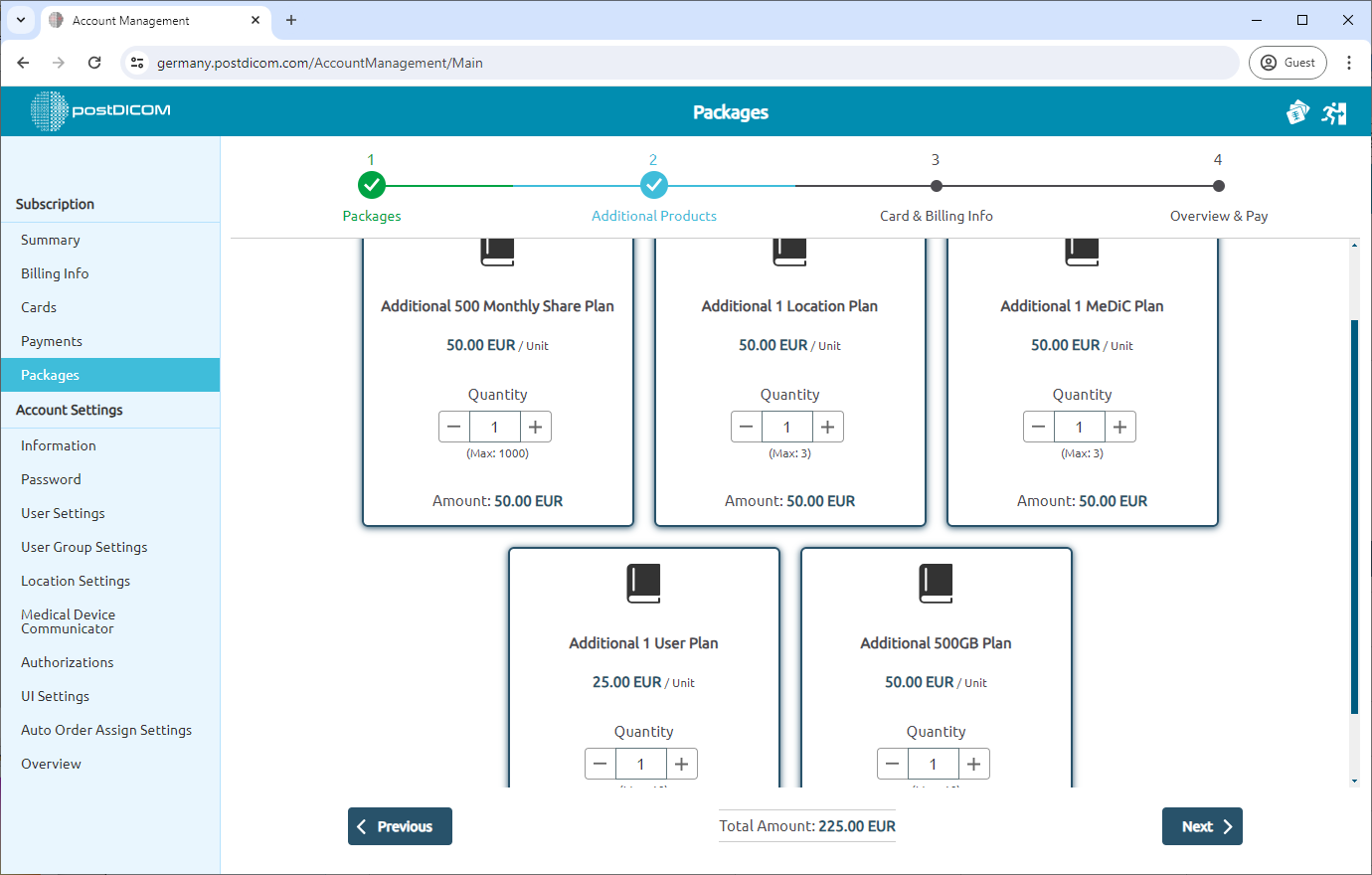
Task: Return to the Previous step
Action: [x=400, y=826]
